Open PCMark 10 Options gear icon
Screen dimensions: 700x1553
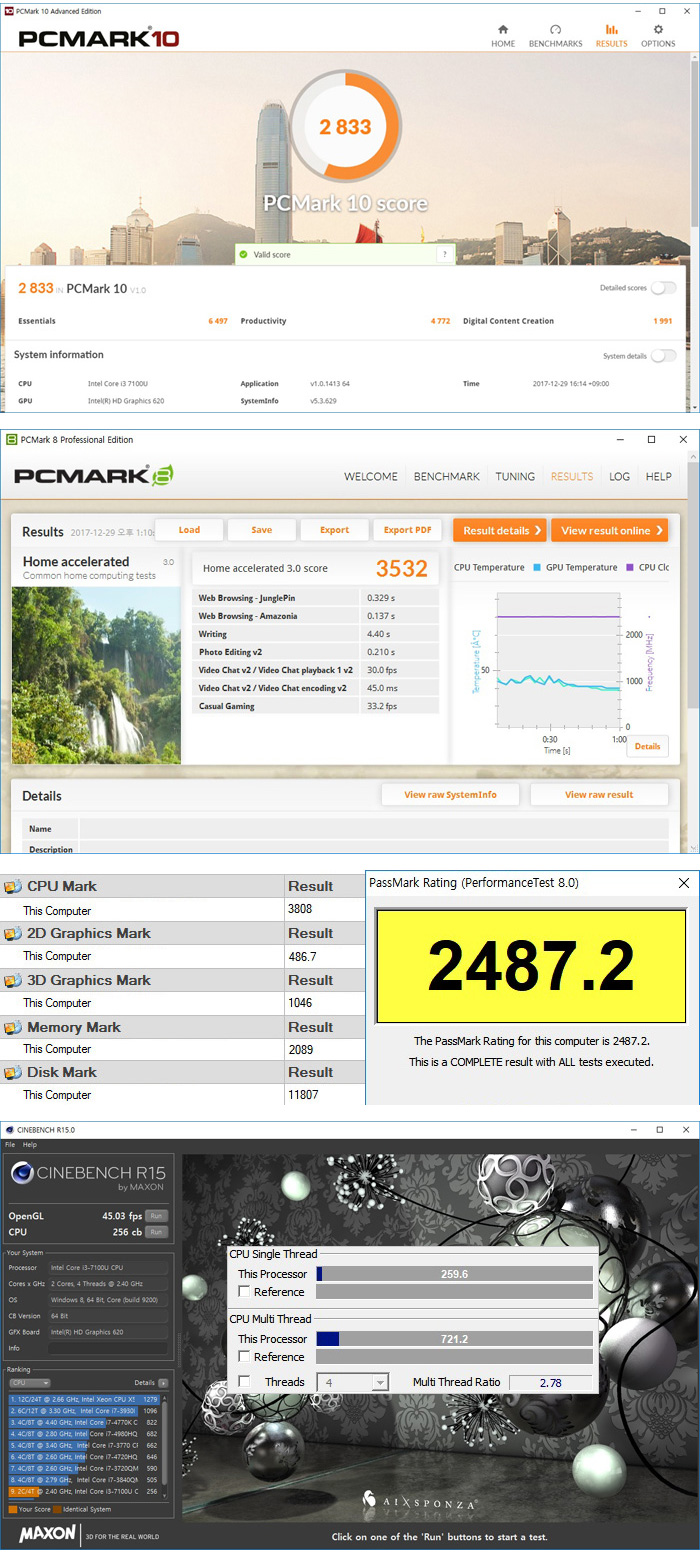(x=658, y=30)
